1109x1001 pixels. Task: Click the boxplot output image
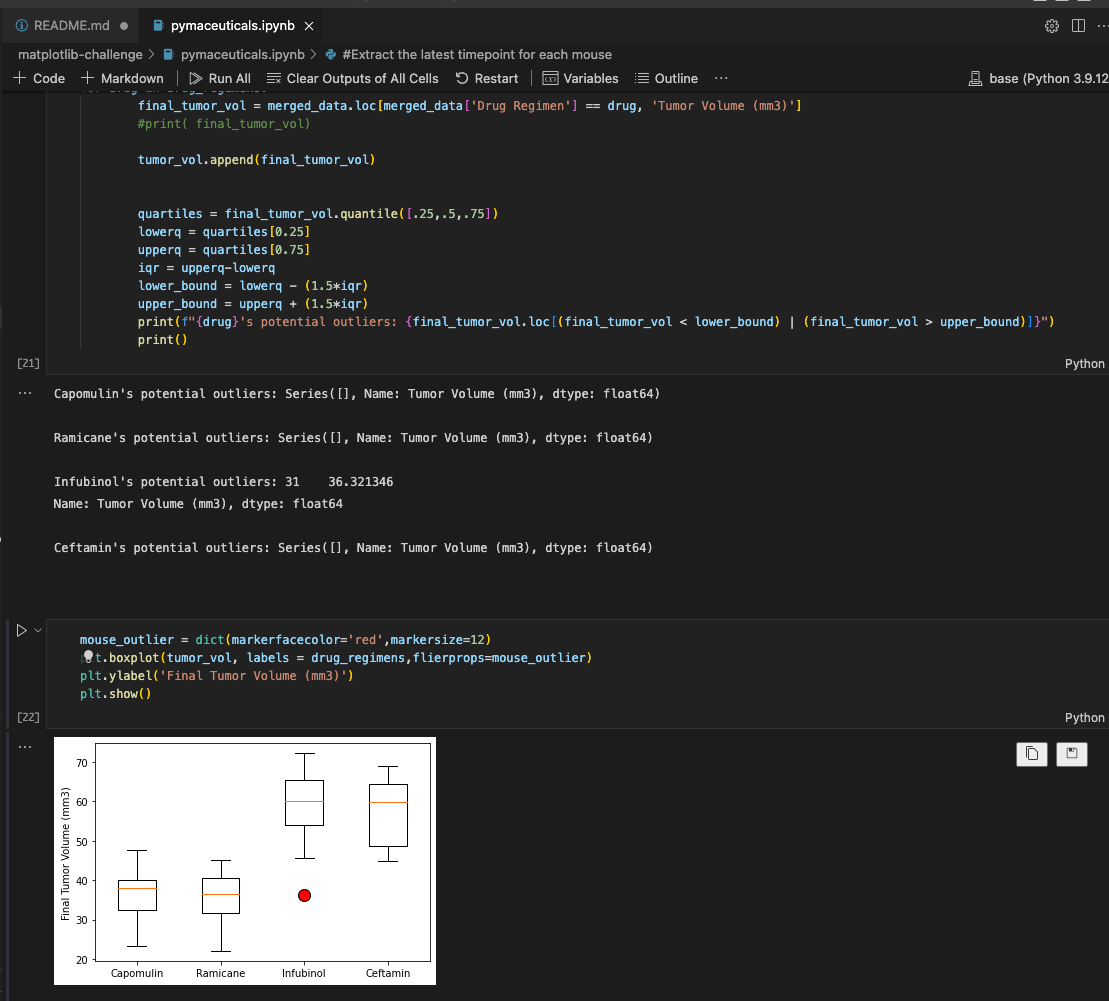[x=245, y=861]
